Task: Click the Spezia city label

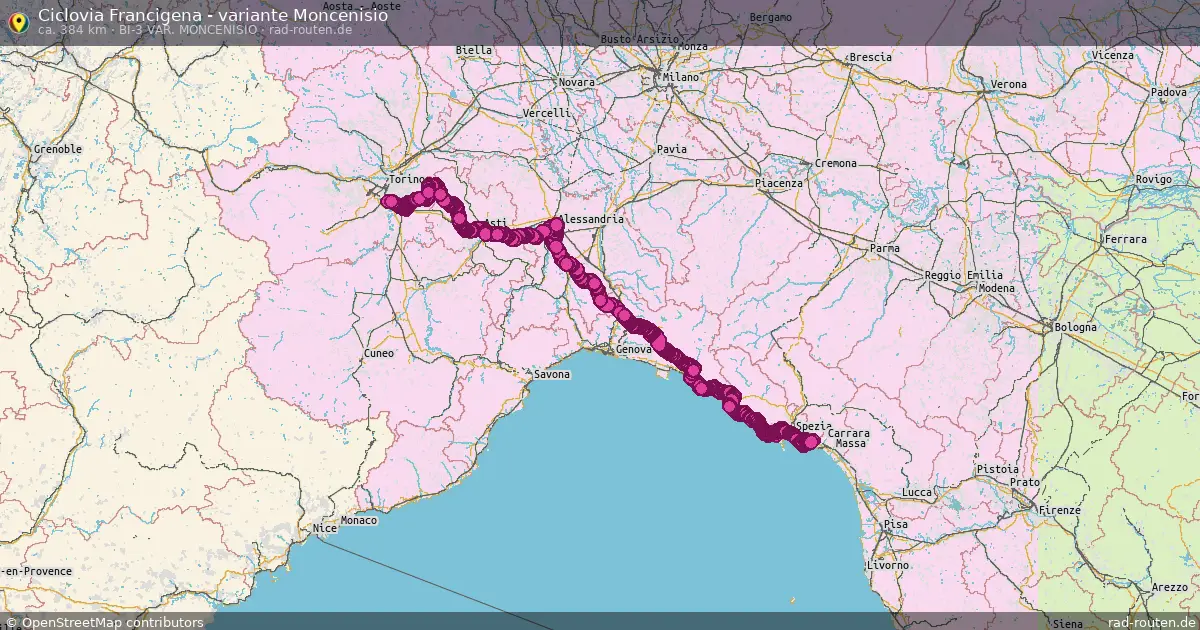Action: point(814,427)
